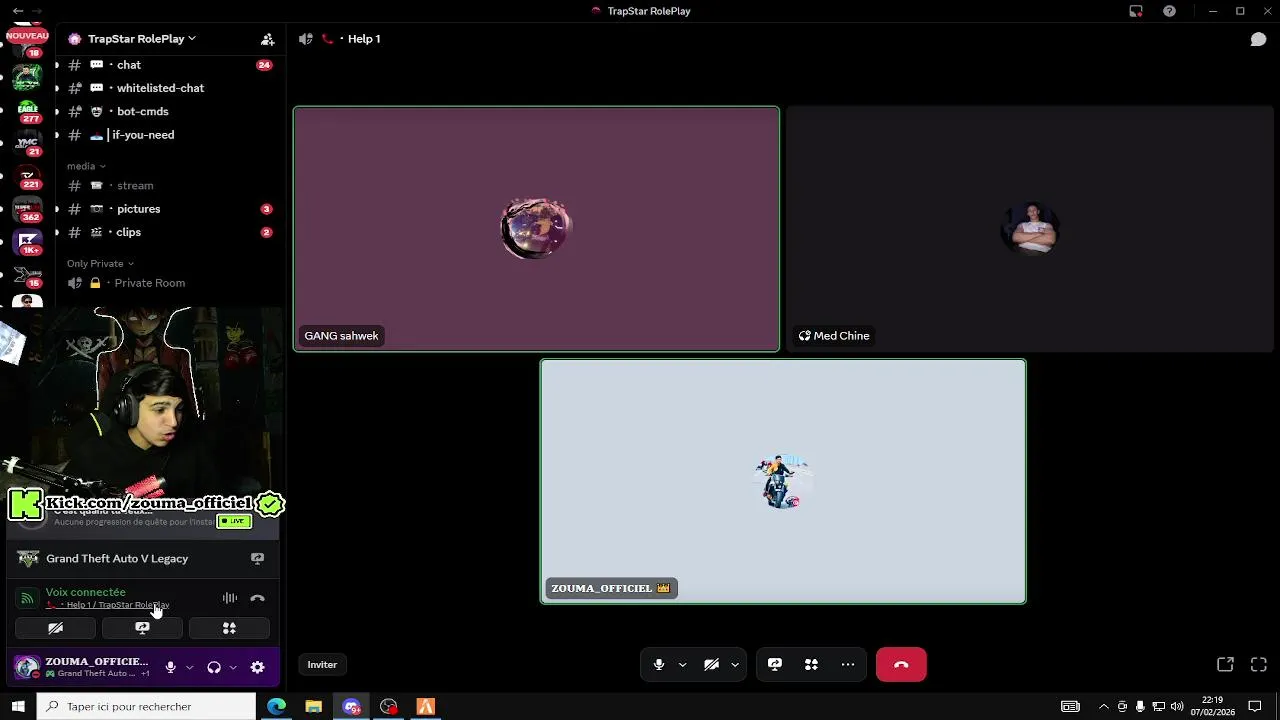Viewport: 1280px width, 720px height.
Task: Click ZOUMA_OFFICIEL avatar in user panel
Action: pos(27,667)
